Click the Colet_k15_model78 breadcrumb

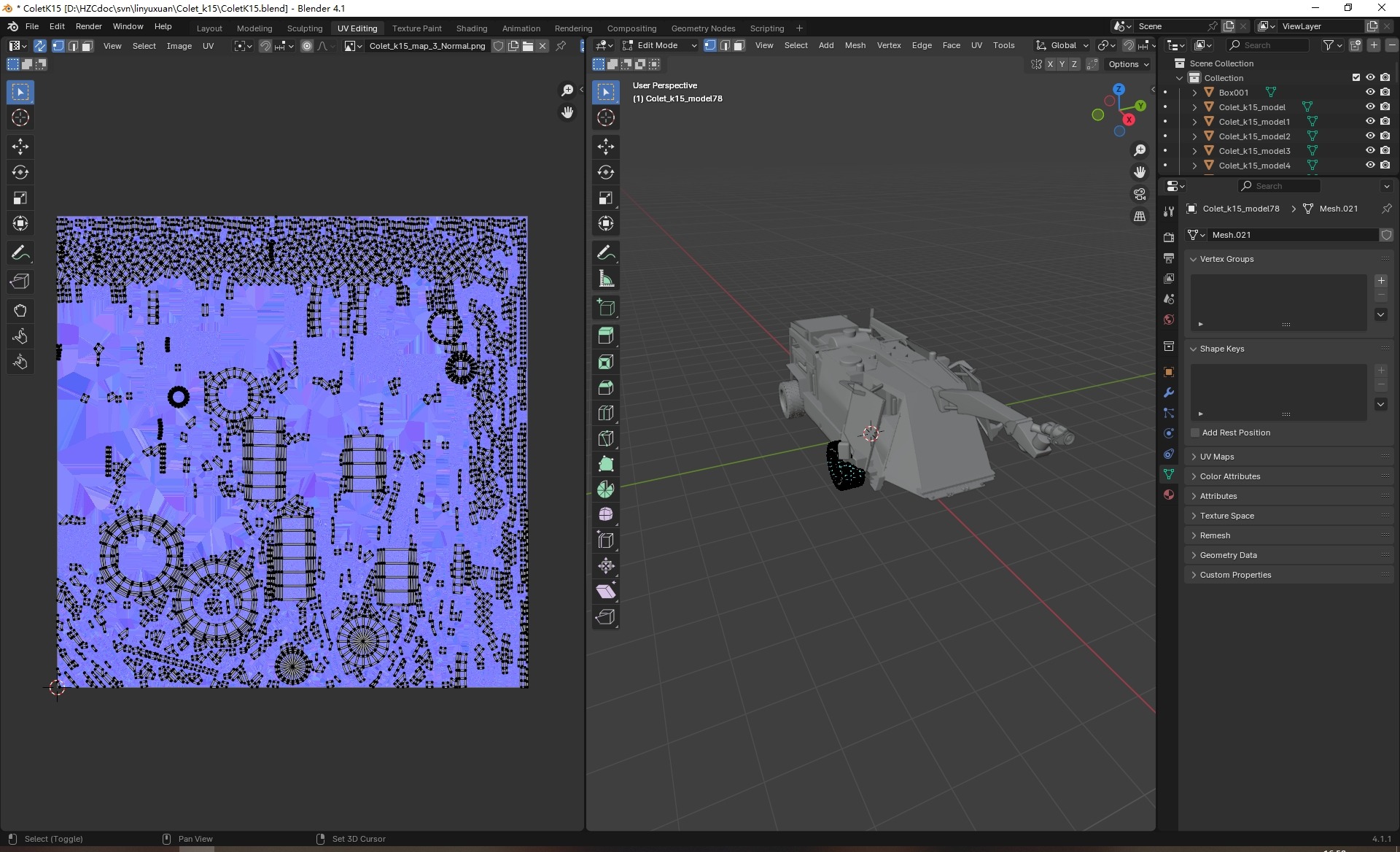[x=1240, y=209]
